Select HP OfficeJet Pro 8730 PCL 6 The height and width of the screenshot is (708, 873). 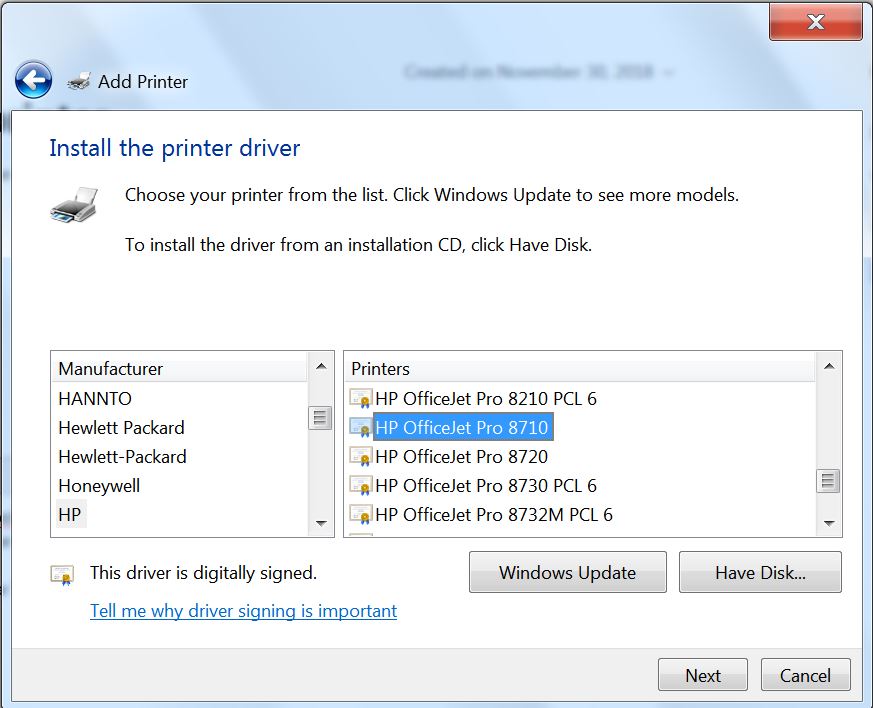[485, 485]
